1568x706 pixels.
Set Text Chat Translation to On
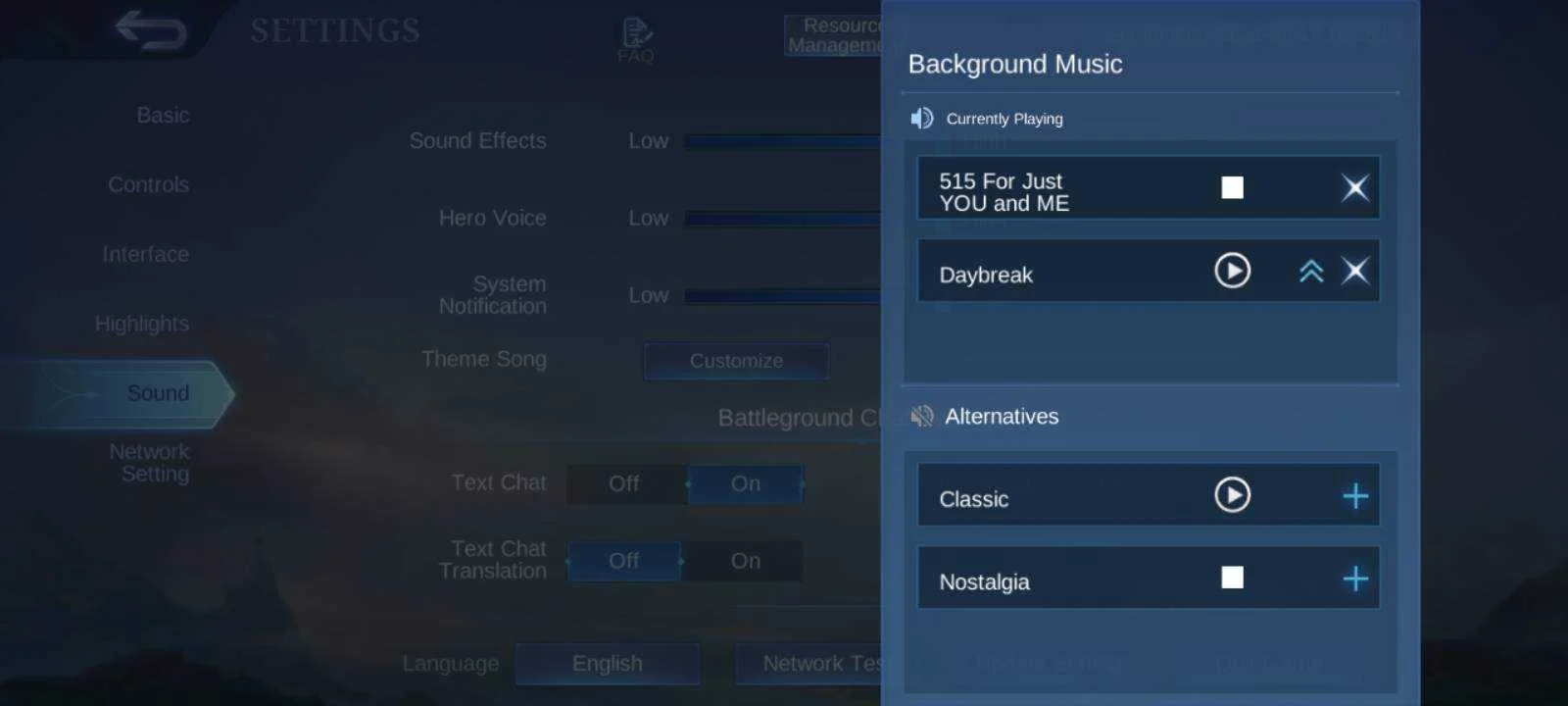tap(746, 562)
